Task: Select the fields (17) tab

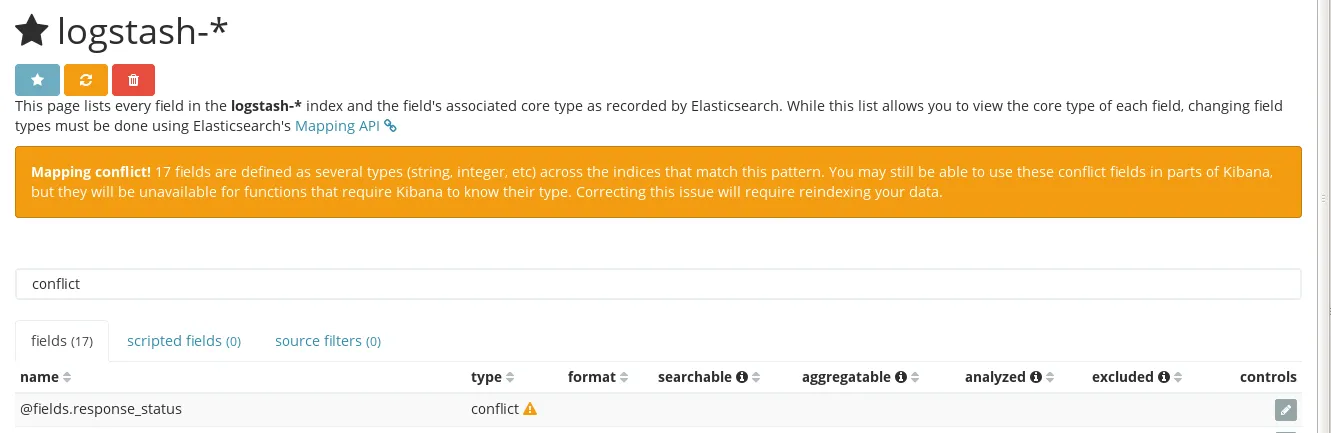Action: (62, 341)
